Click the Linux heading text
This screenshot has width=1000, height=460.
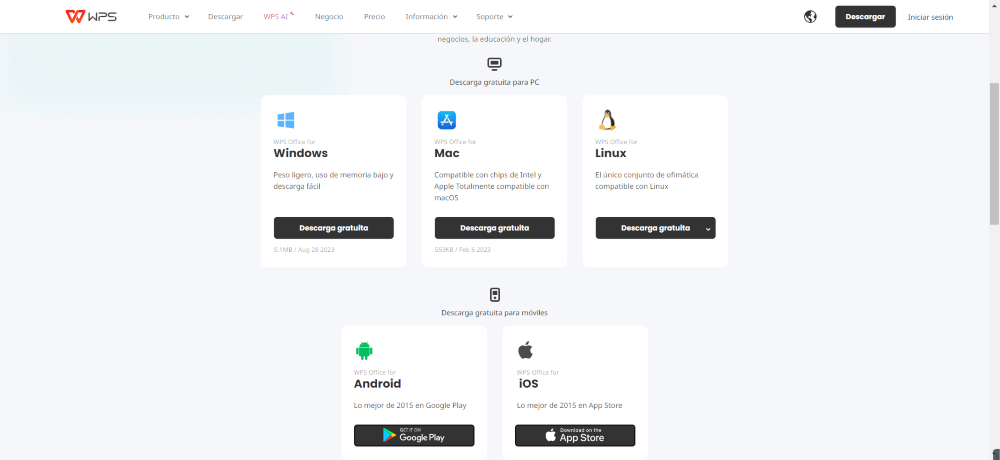tap(610, 153)
